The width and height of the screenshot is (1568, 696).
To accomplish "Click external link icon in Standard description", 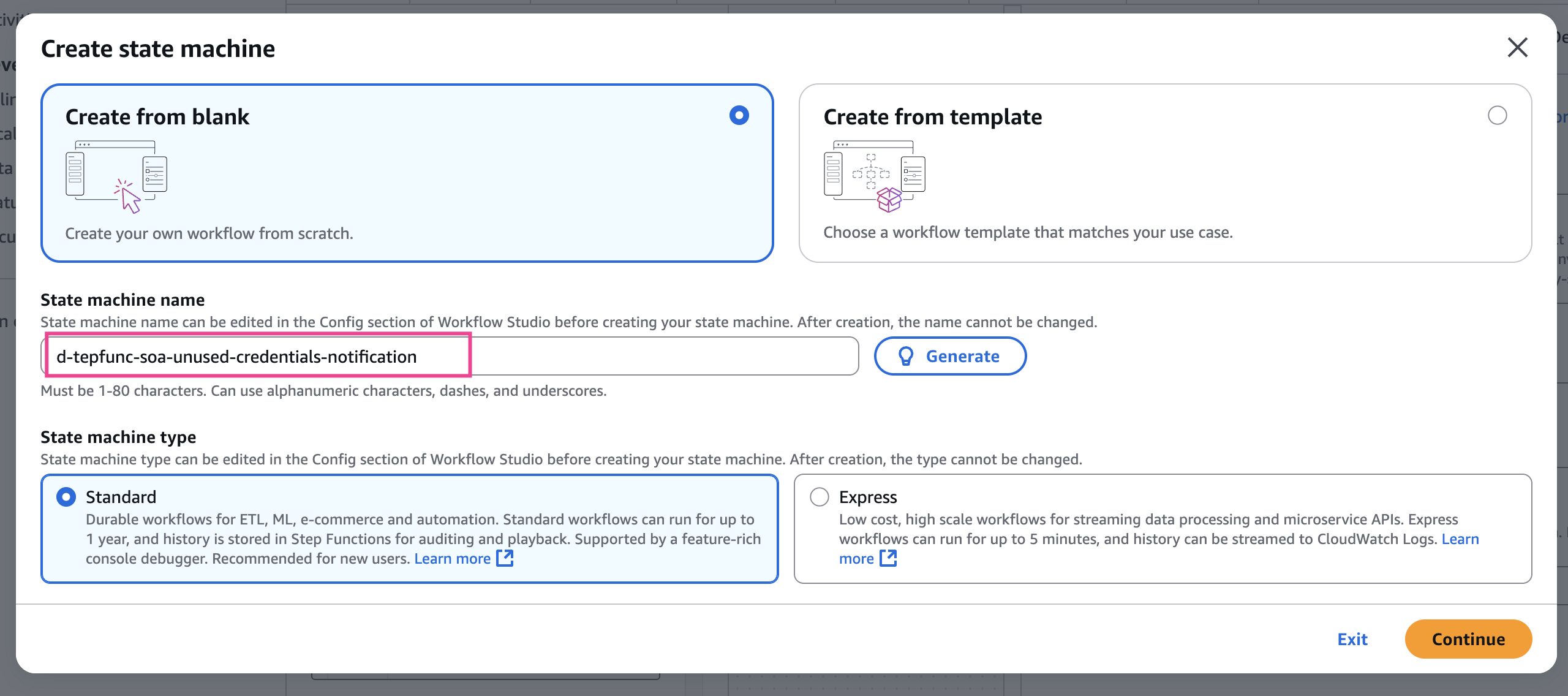I will point(505,558).
